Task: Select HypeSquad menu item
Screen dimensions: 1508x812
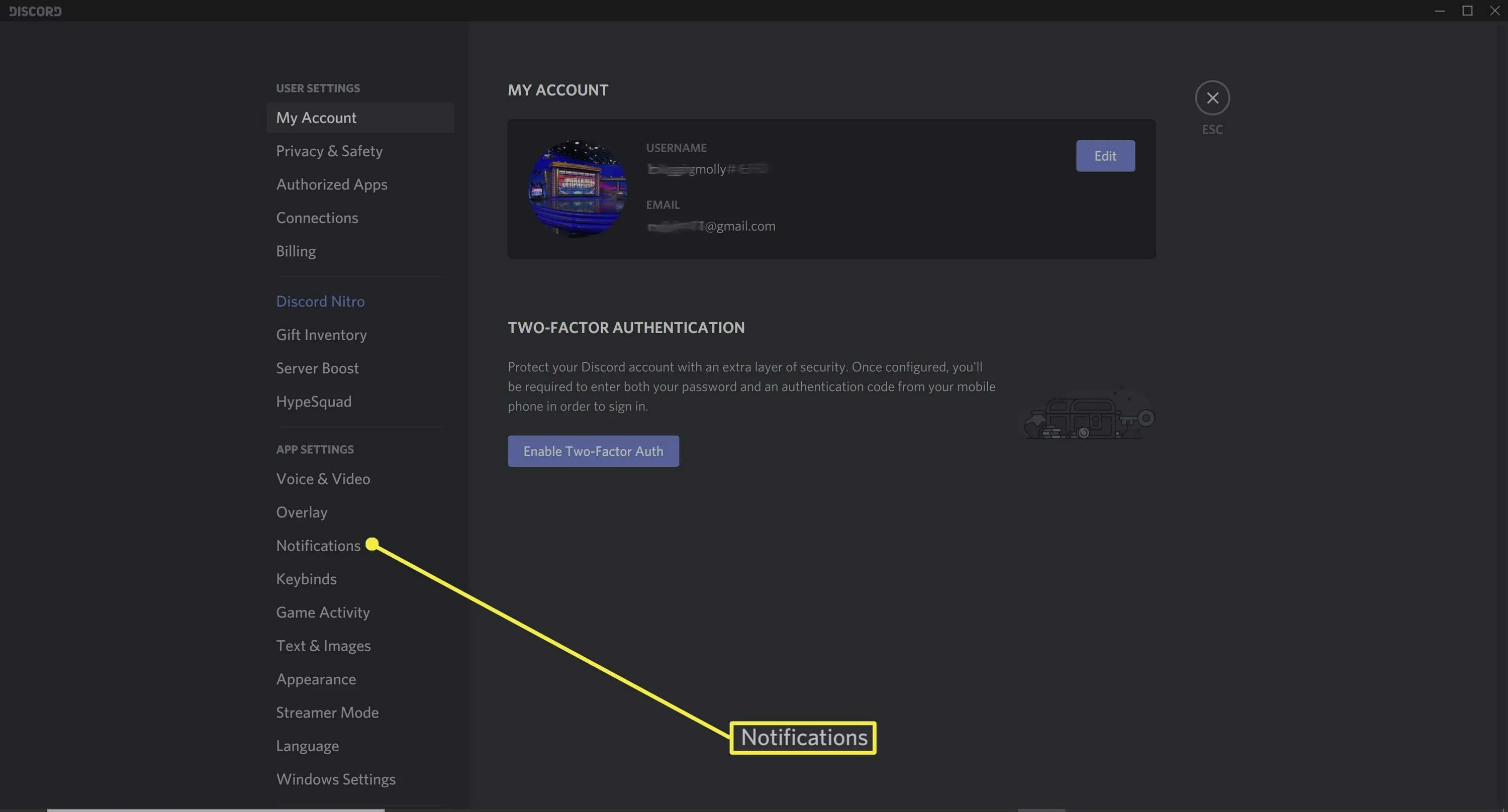Action: click(313, 402)
